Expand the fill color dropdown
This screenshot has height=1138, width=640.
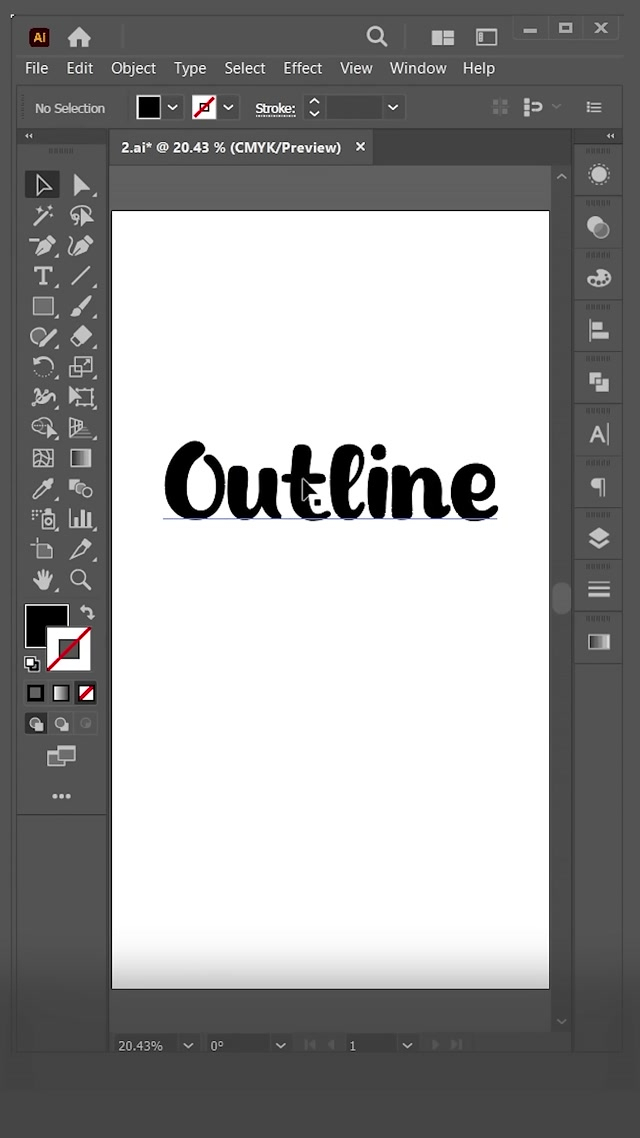(174, 108)
